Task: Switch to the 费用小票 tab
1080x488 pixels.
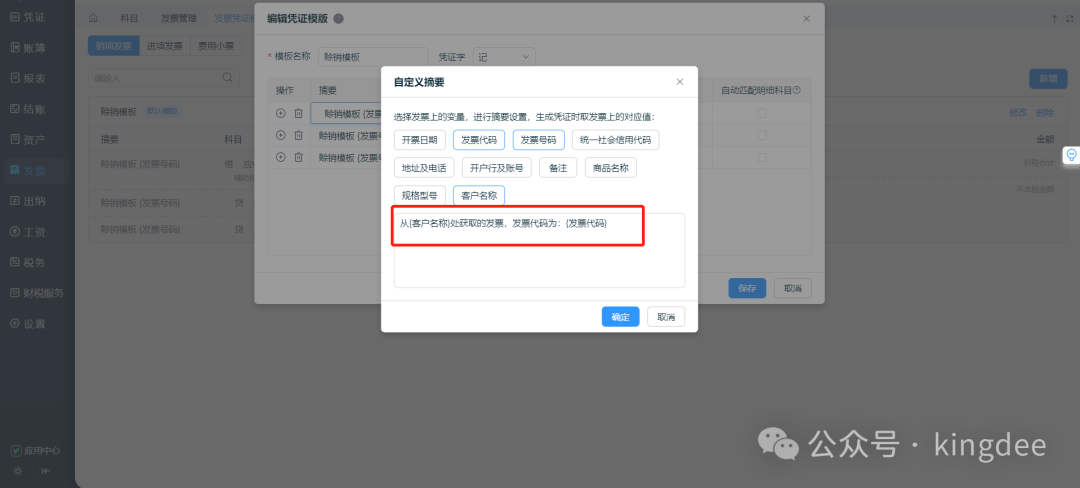Action: click(x=215, y=45)
